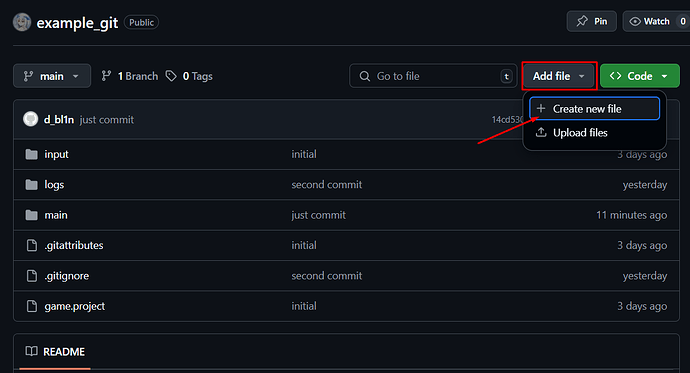Image resolution: width=690 pixels, height=373 pixels.
Task: Pin the repository with the Pin button
Action: 591,21
